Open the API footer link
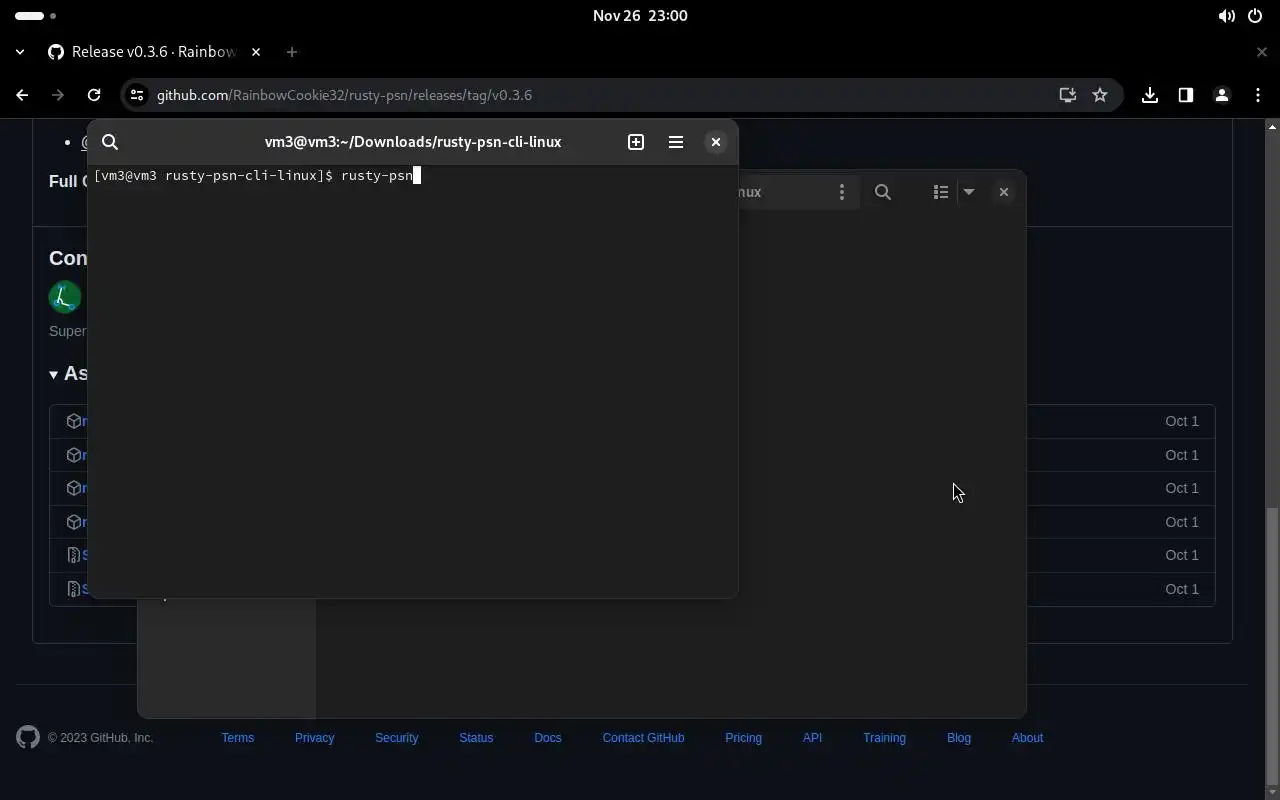The image size is (1280, 800). coord(812,738)
